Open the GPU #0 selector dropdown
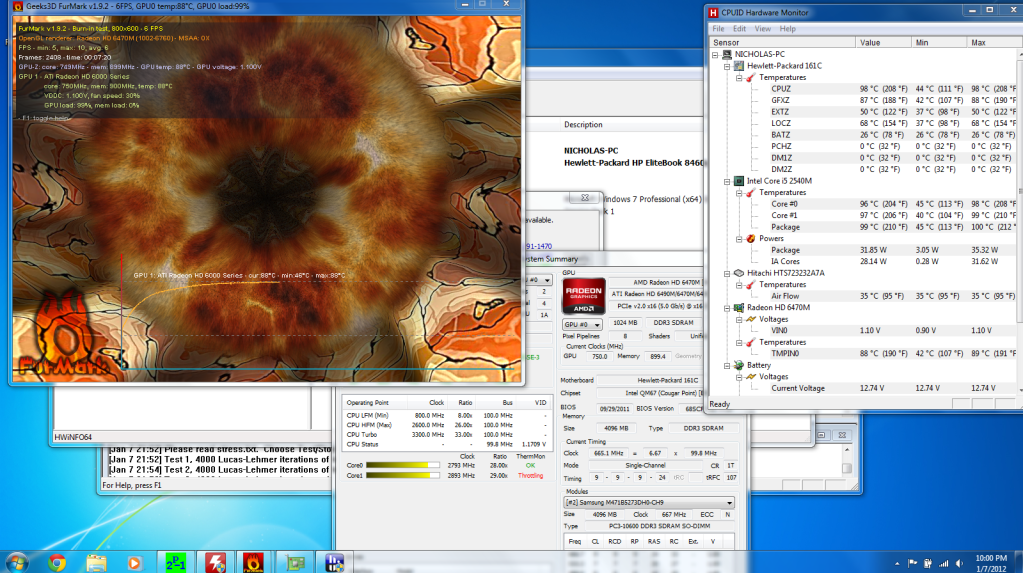 [x=582, y=324]
